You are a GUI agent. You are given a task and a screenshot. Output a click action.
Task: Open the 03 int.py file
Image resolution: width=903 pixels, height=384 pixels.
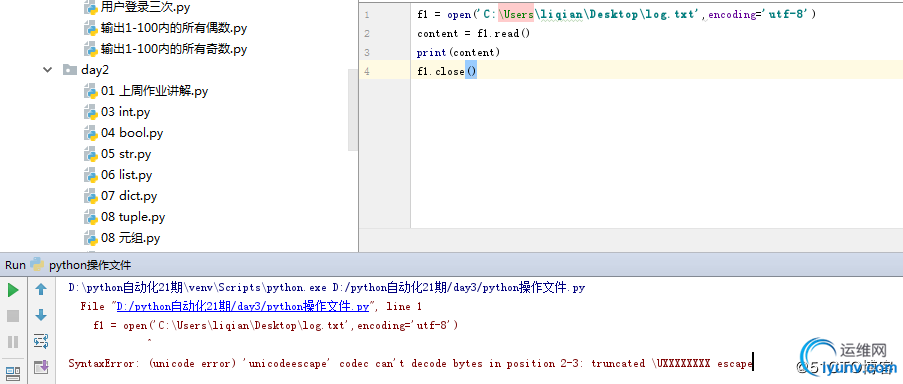click(126, 112)
